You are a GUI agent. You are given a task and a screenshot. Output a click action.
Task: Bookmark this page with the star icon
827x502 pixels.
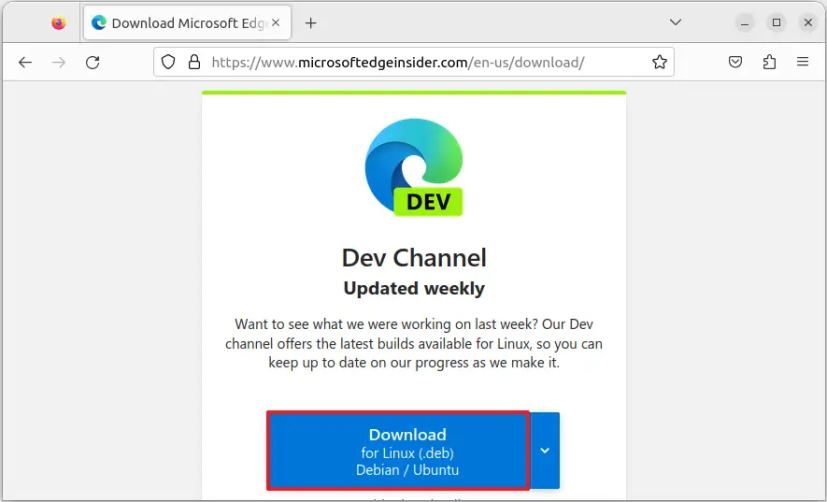tap(659, 62)
